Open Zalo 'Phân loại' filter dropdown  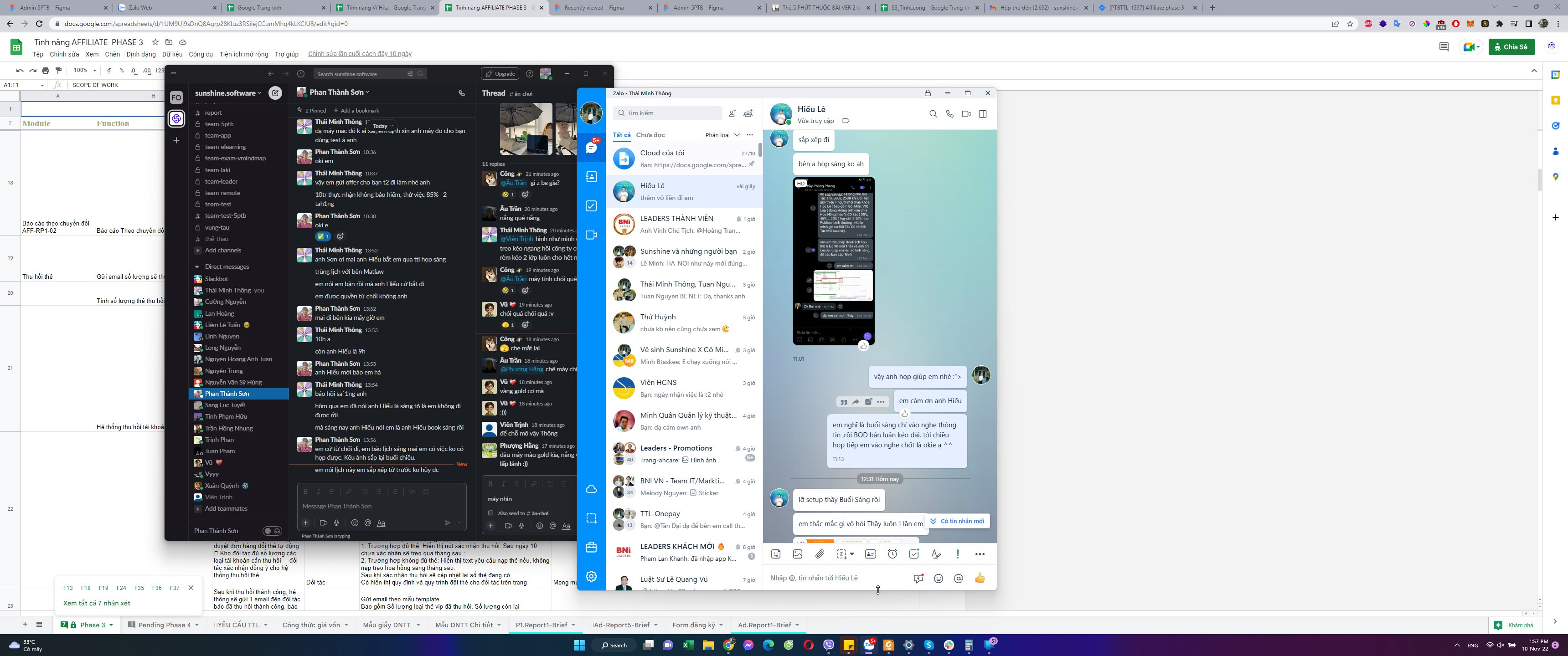[722, 135]
